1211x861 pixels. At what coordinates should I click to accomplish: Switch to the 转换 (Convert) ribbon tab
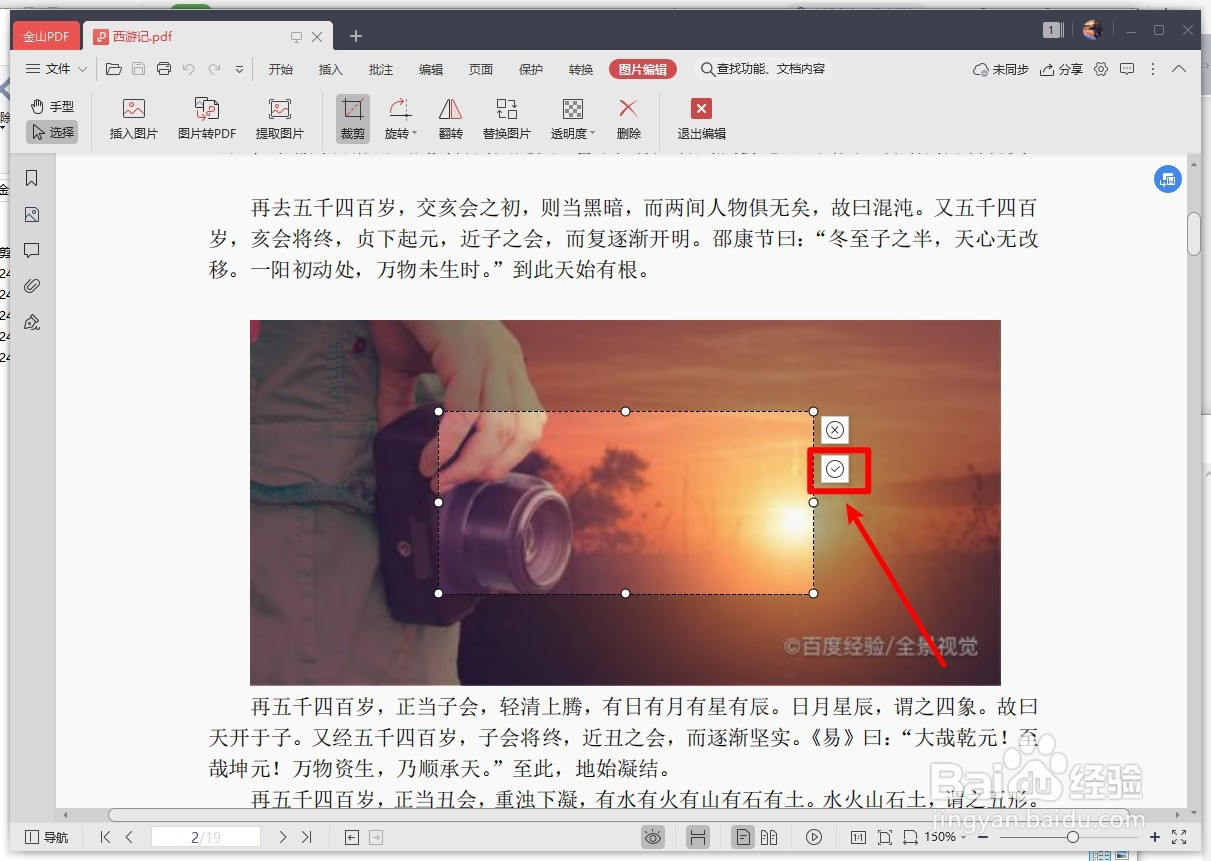coord(580,69)
